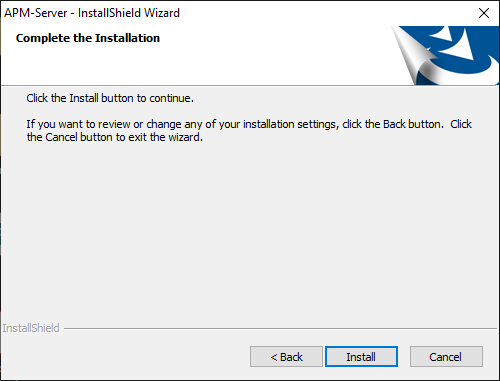Click the word 'Cancel' in instruction paragraph
This screenshot has width=500, height=381.
61,137
